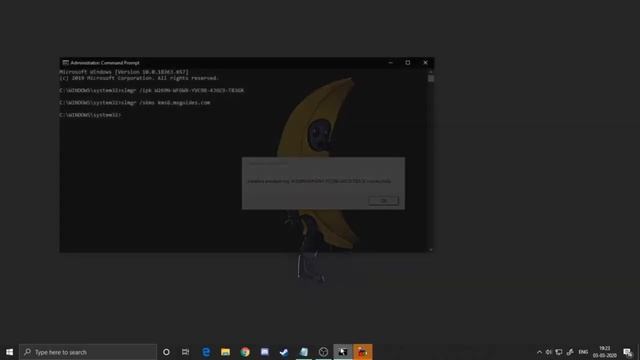Click the Microsoft Windows version line
The height and width of the screenshot is (360, 640).
click(x=124, y=72)
